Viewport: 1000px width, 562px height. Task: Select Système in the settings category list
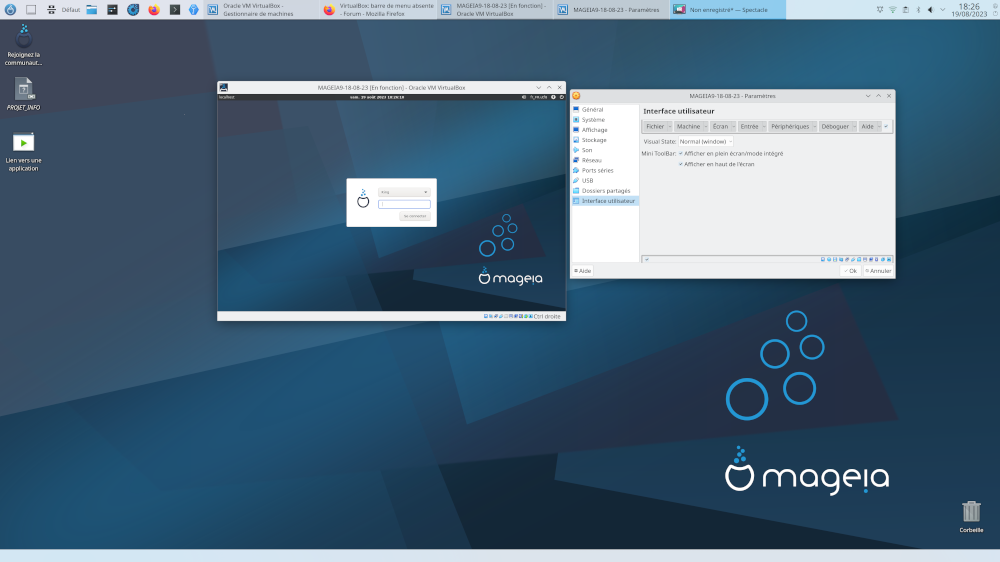tap(605, 120)
